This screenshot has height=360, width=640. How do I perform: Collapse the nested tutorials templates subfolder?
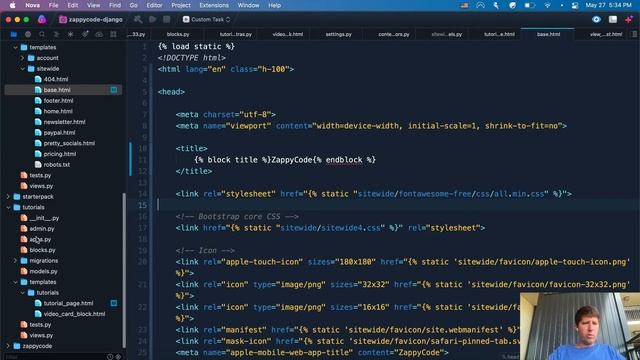22,293
